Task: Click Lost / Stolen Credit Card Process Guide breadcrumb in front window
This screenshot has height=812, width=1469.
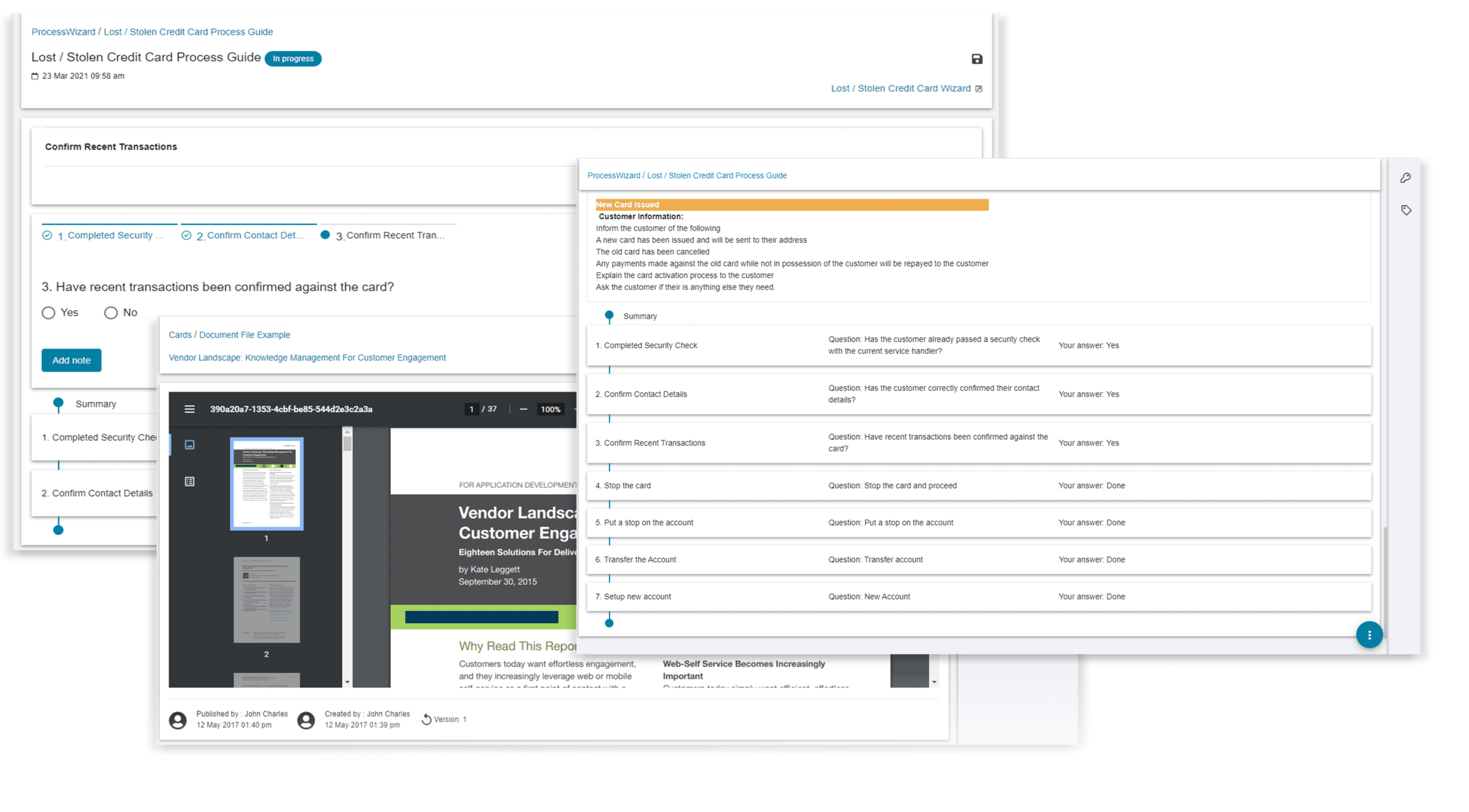Action: click(x=717, y=176)
